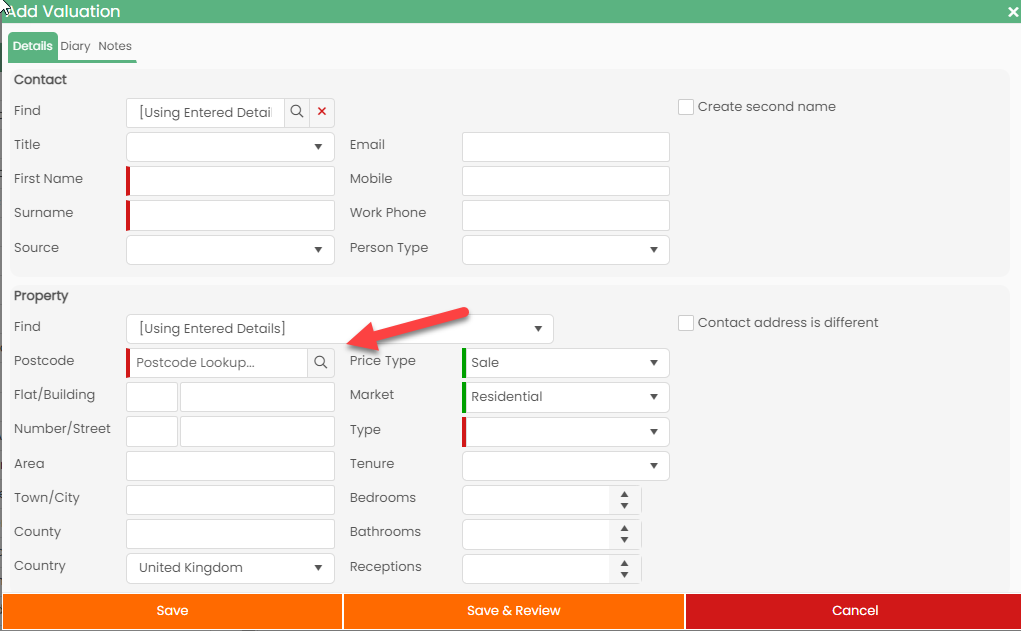Switch to the Diary tab

tap(75, 46)
